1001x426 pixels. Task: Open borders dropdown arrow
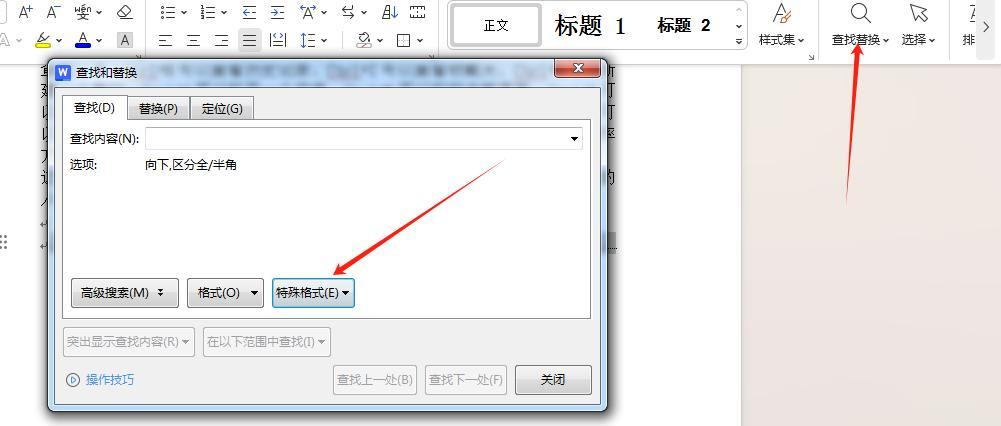420,41
